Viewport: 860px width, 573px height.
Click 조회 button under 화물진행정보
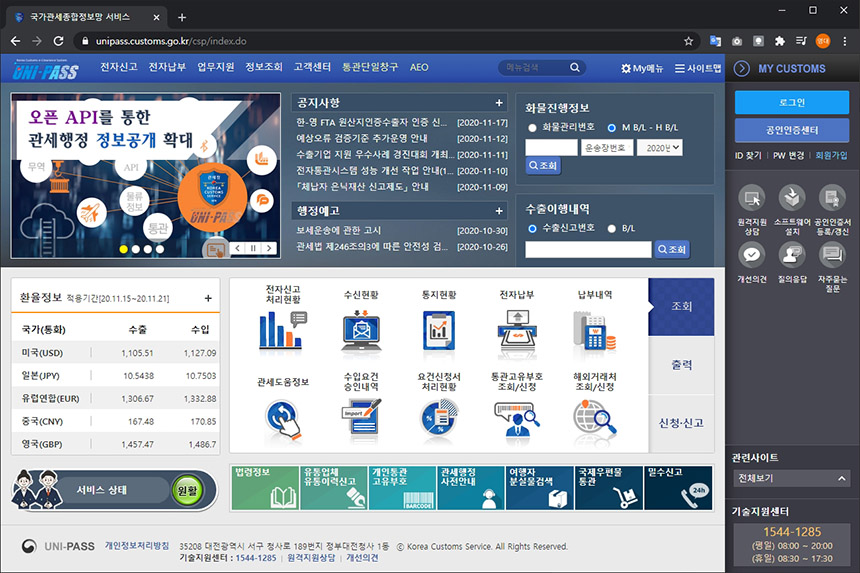click(x=543, y=166)
